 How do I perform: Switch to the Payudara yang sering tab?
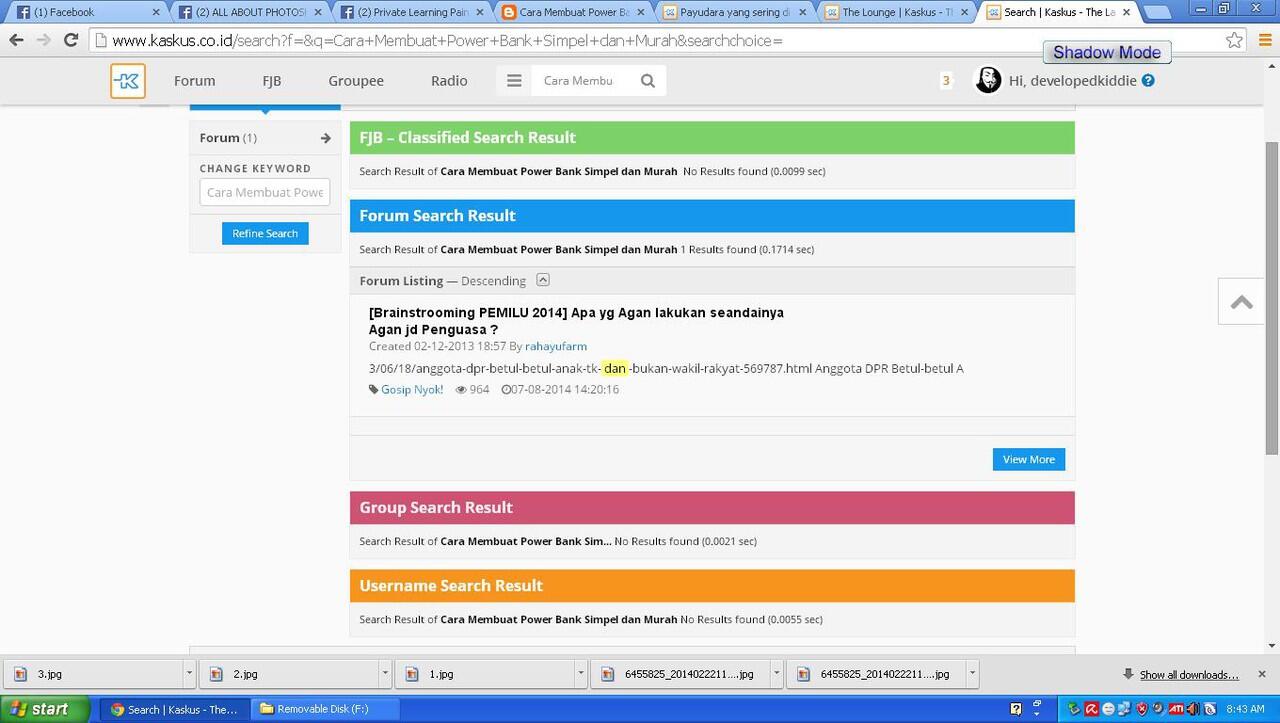click(733, 12)
